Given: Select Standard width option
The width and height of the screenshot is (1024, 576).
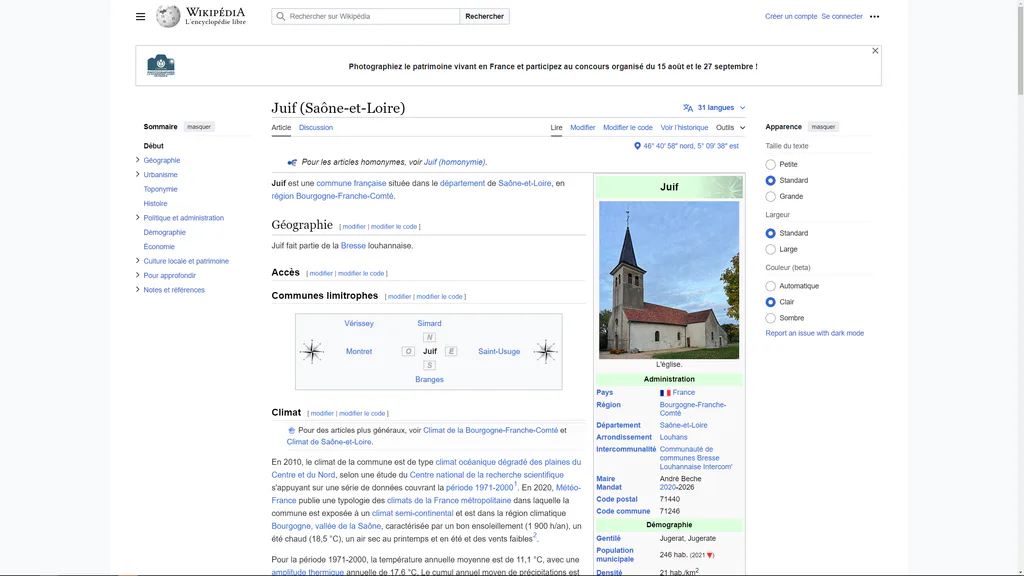Looking at the screenshot, I should coord(771,233).
